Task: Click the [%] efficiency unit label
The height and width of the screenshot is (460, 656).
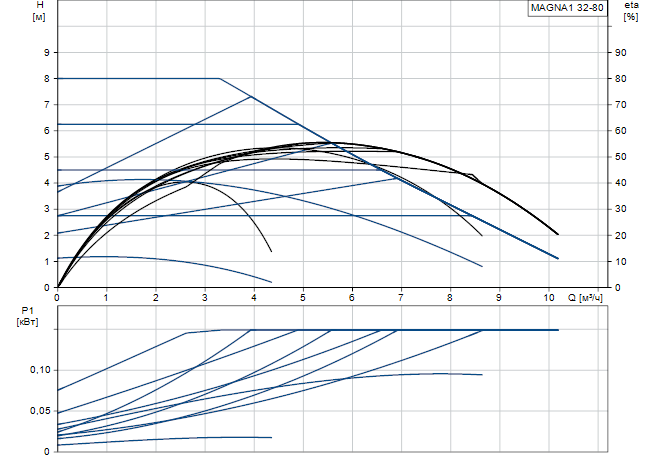Action: [631, 17]
